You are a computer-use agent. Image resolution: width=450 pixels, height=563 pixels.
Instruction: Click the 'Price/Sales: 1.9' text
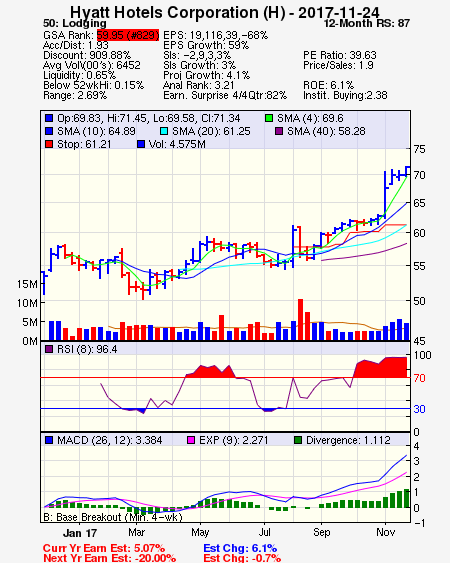(x=338, y=65)
